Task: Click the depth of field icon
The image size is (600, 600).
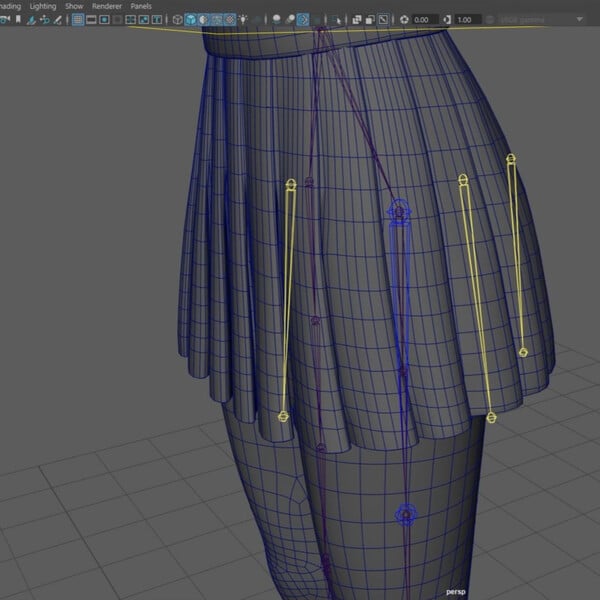Action: tap(317, 20)
